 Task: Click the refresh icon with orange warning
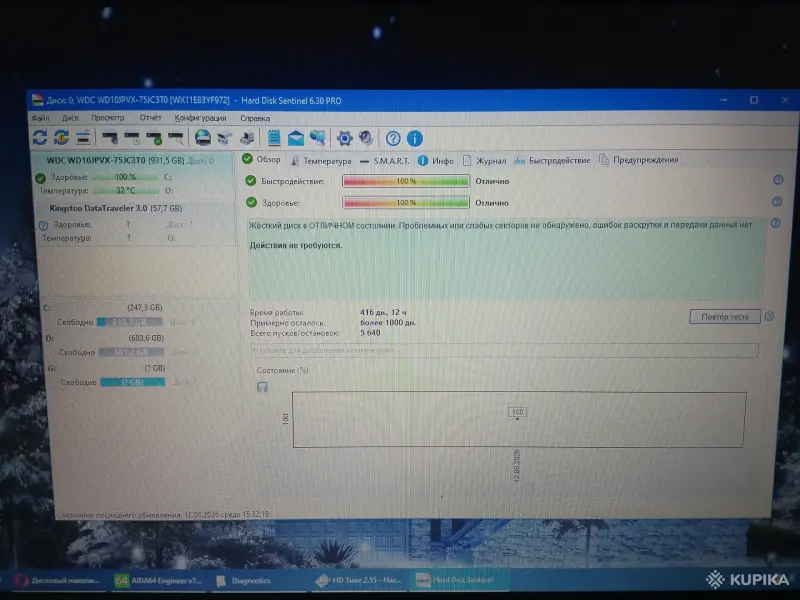(61, 137)
